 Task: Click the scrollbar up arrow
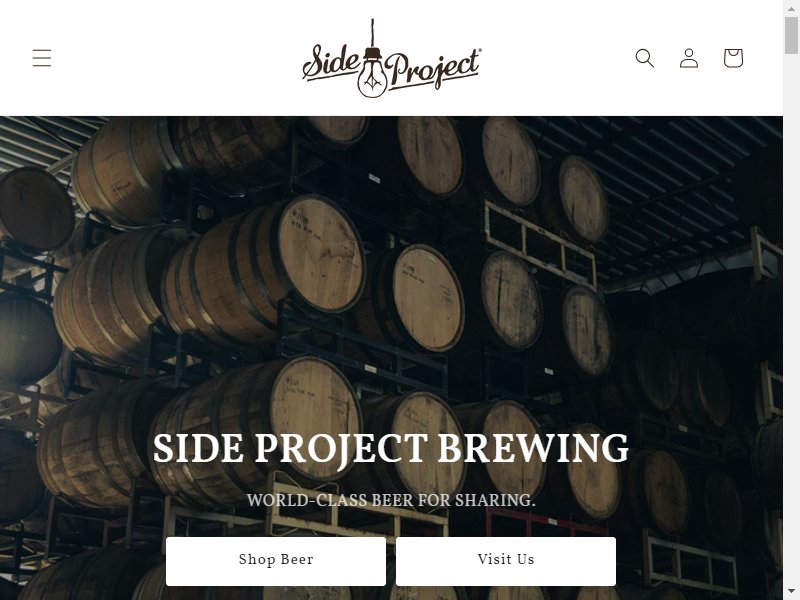coord(791,7)
